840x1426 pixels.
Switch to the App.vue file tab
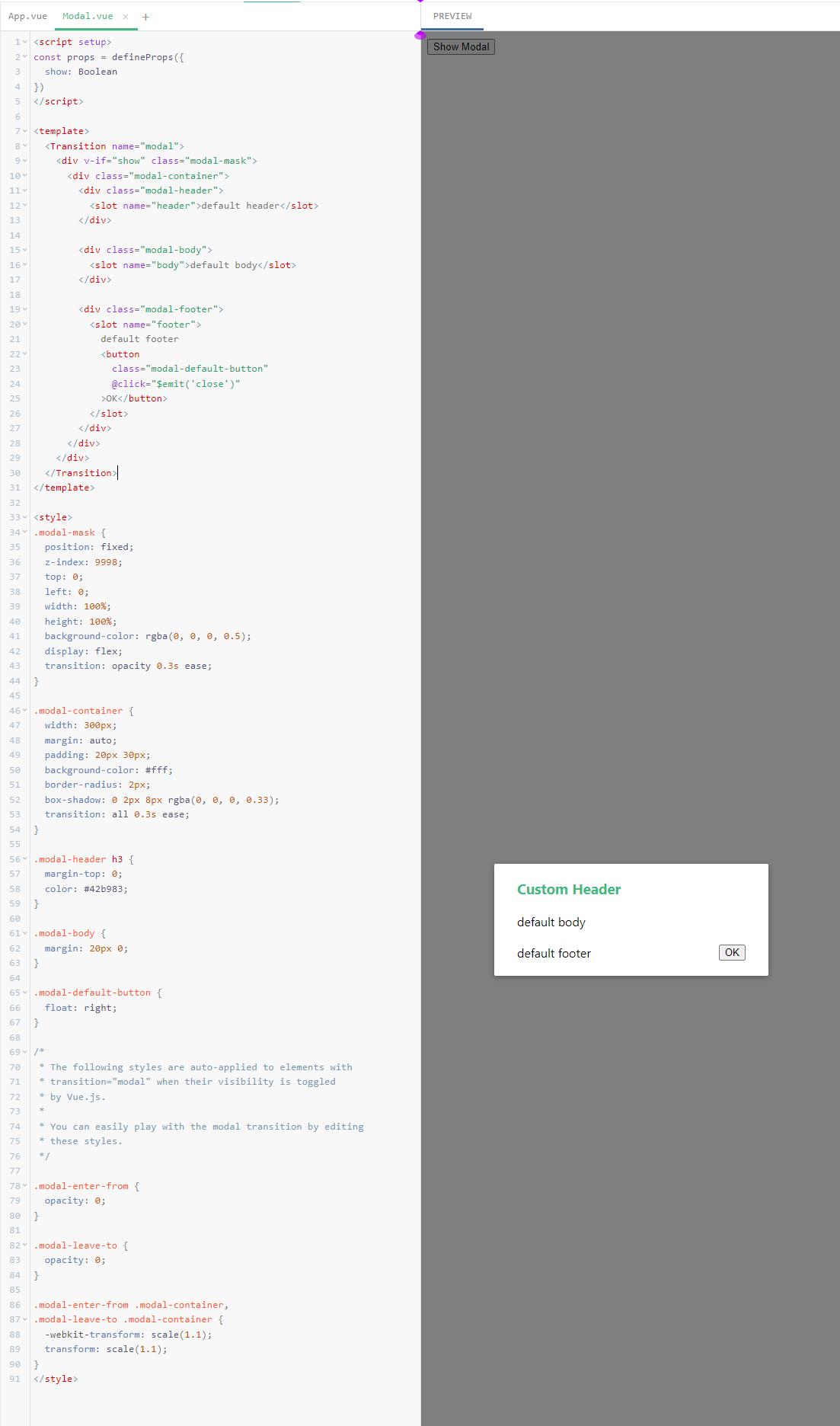pyautogui.click(x=27, y=16)
